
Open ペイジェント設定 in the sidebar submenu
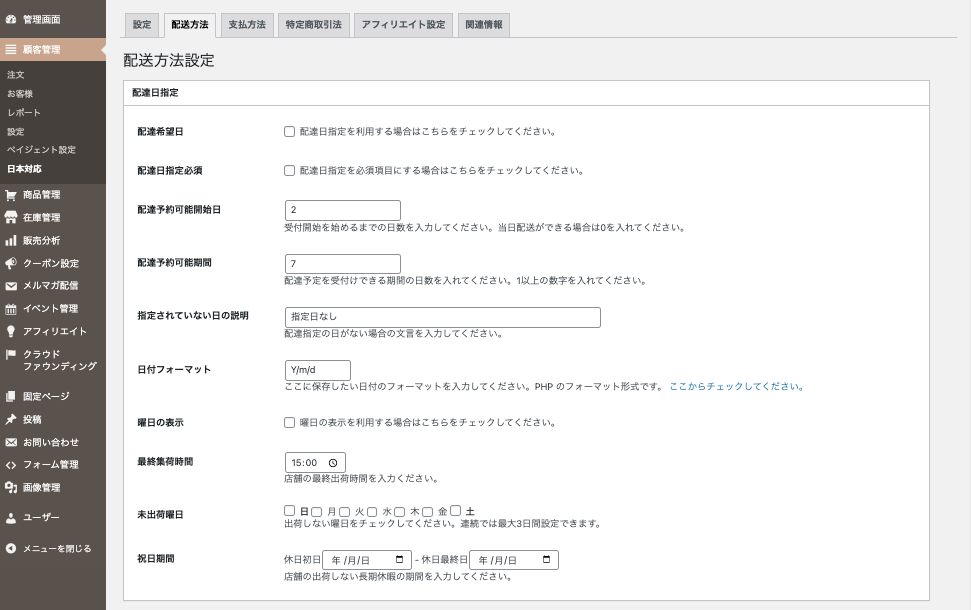click(41, 150)
